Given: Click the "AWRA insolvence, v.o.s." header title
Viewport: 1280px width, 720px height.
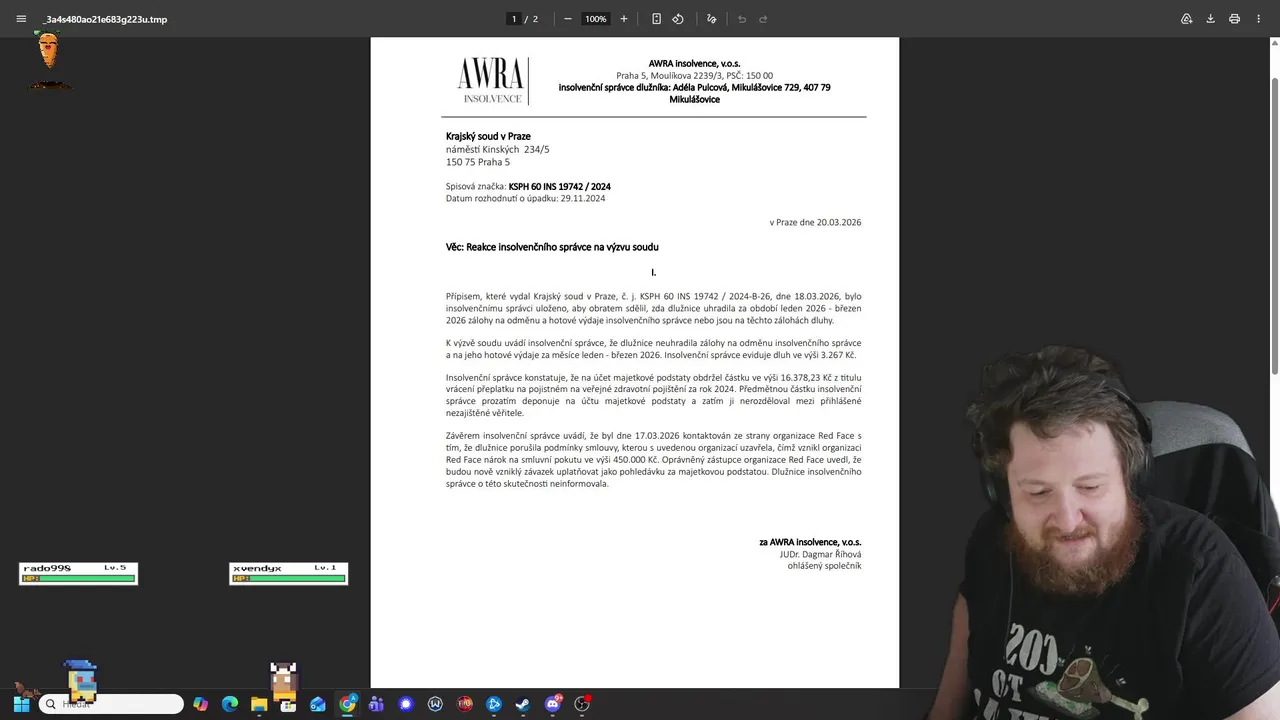Looking at the screenshot, I should coord(694,64).
